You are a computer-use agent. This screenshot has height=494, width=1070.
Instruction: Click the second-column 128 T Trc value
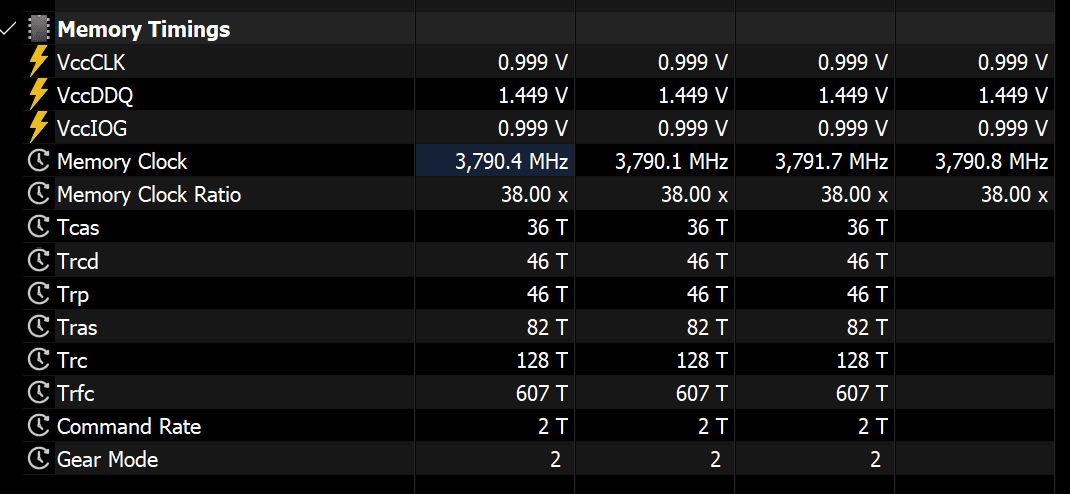703,360
